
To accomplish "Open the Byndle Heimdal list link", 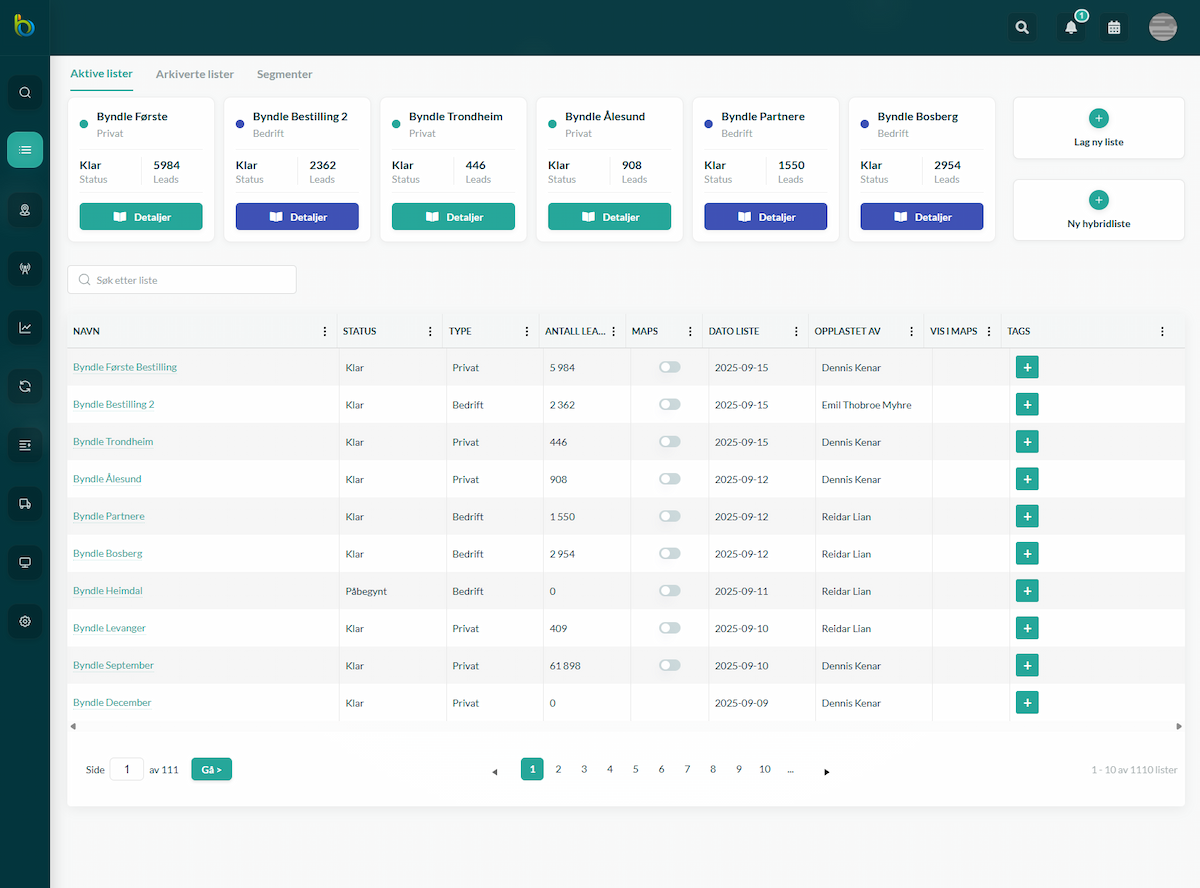I will [x=108, y=591].
